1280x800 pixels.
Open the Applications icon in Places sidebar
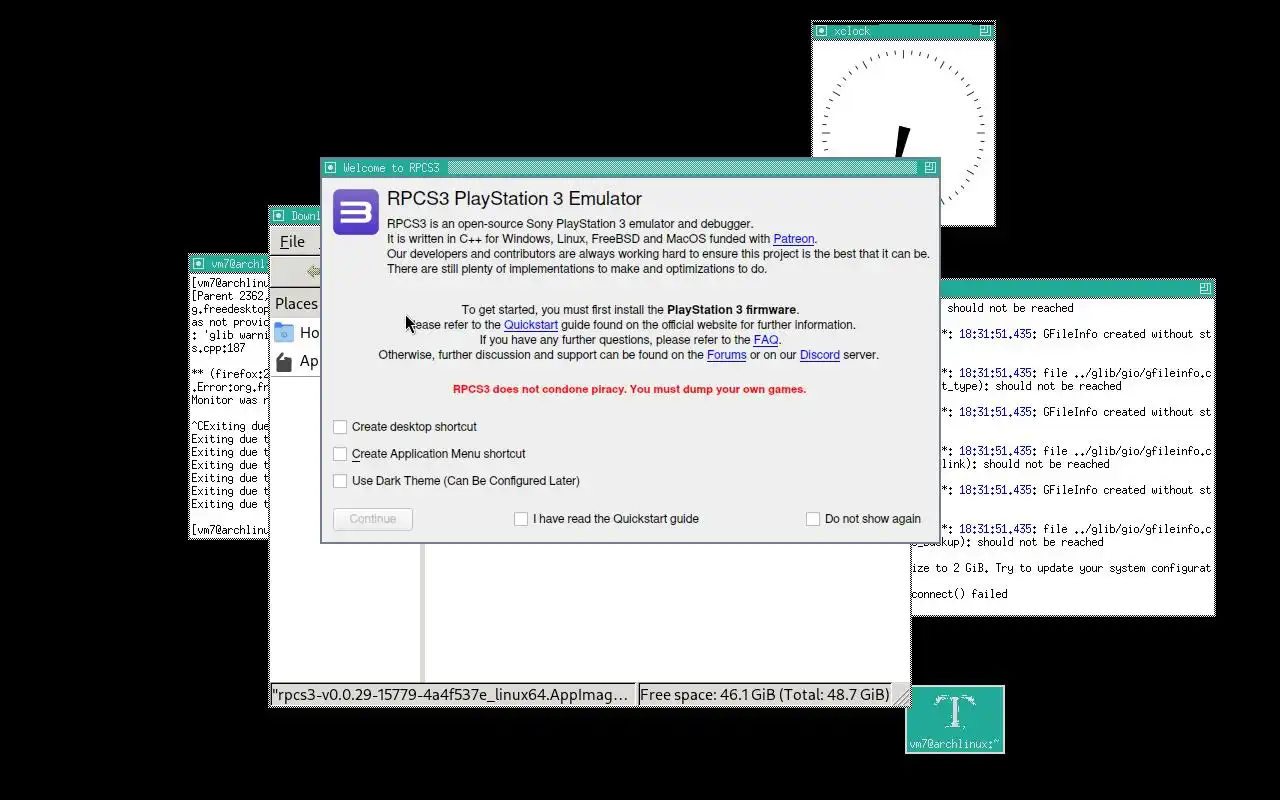(x=285, y=361)
